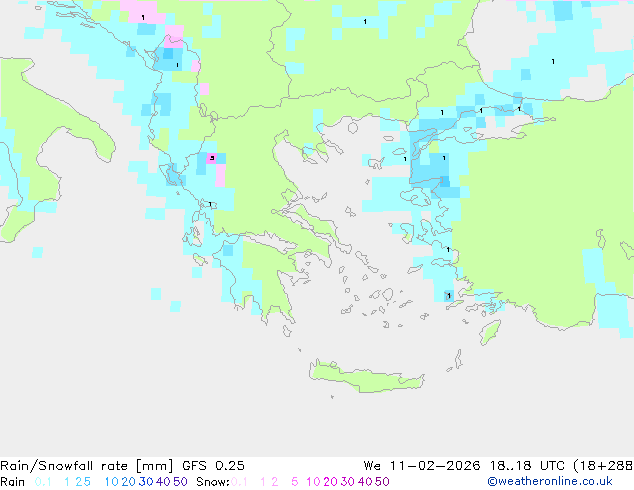This screenshot has height=490, width=634.
Task: Pick the Snow legend value 40
Action: (365, 482)
